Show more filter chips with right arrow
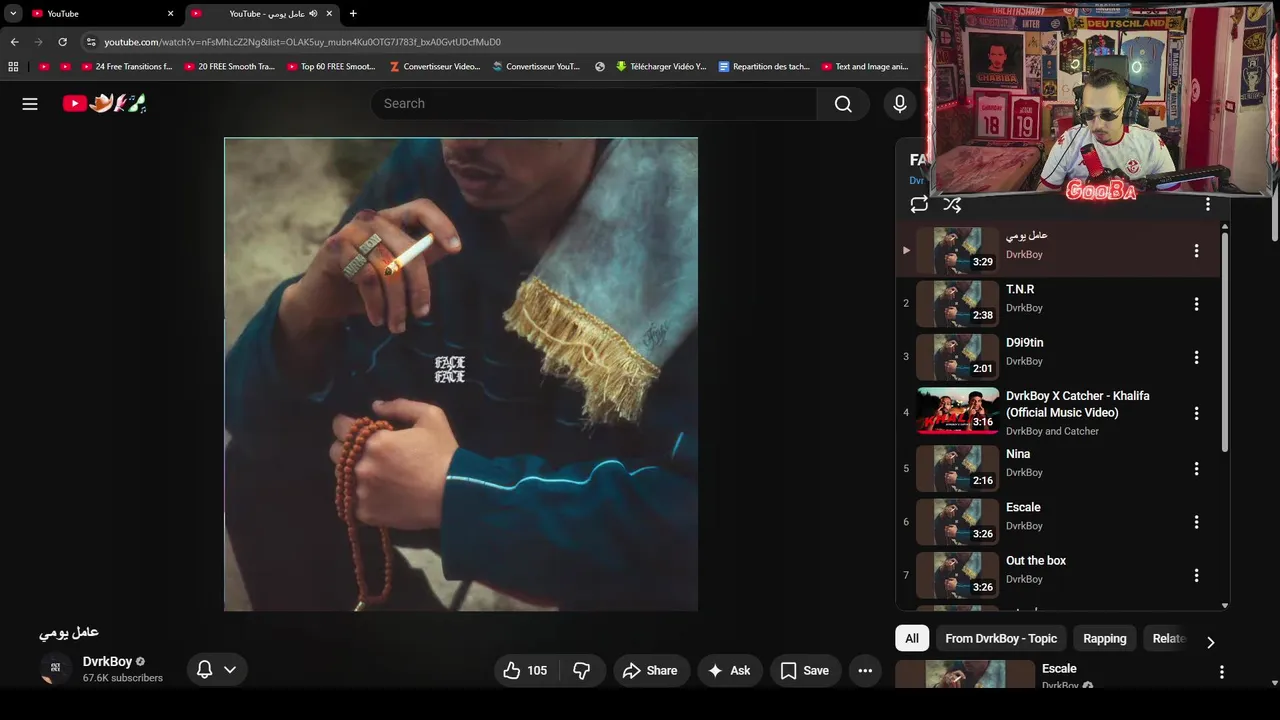Viewport: 1280px width, 720px height. pos(1210,642)
